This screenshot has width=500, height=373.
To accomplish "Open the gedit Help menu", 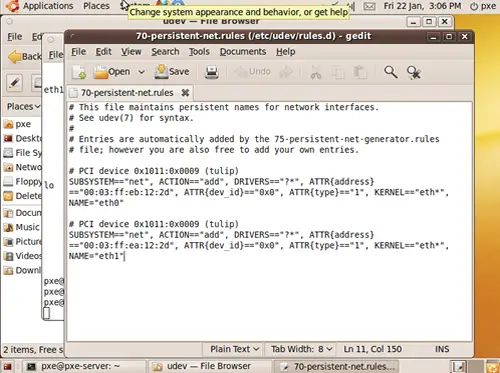I will coord(286,52).
